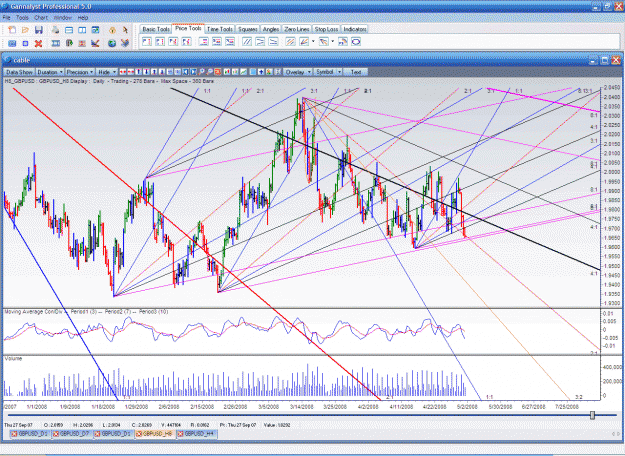Image resolution: width=625 pixels, height=456 pixels.
Task: Open the Help menu
Action: pyautogui.click(x=83, y=18)
